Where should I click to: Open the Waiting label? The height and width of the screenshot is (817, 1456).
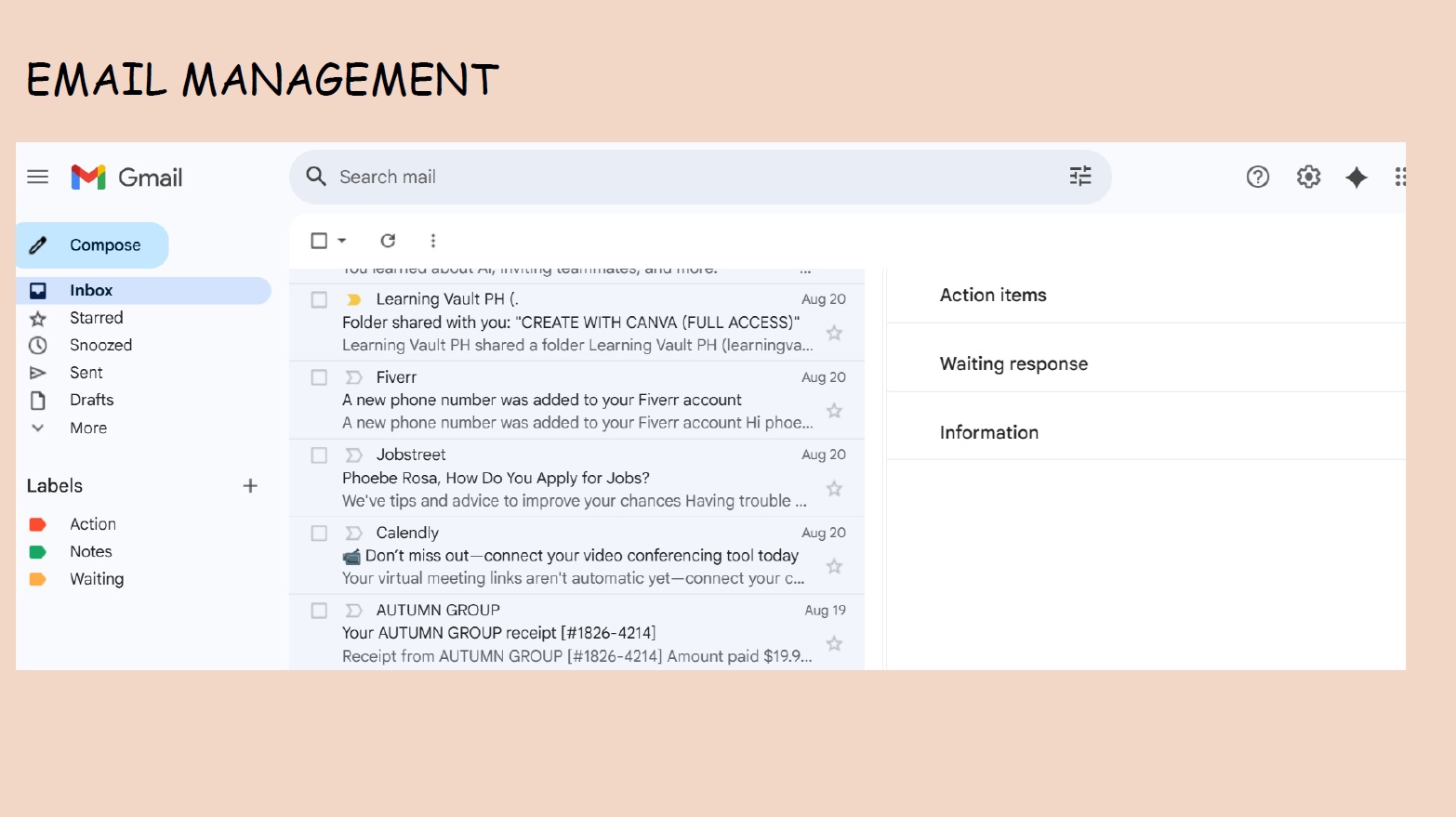click(x=97, y=579)
